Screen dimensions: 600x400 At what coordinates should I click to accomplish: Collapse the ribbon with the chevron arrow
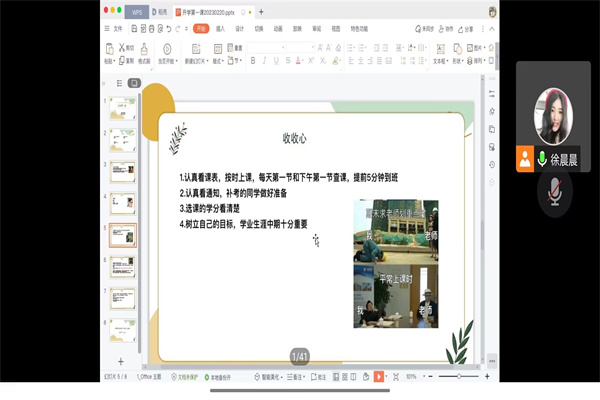[491, 29]
